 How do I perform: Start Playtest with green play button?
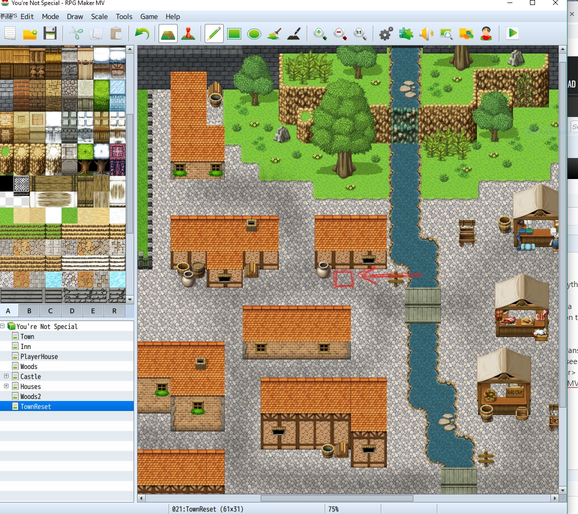(x=512, y=33)
